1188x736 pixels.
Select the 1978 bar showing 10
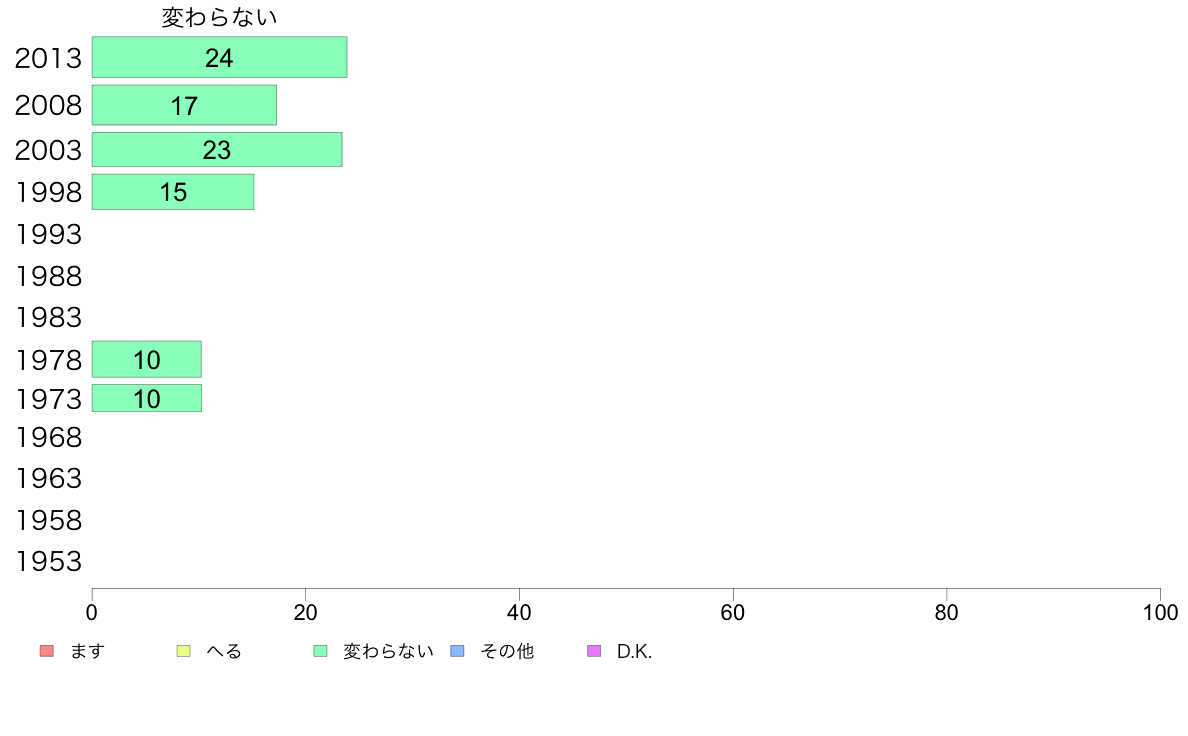(147, 359)
